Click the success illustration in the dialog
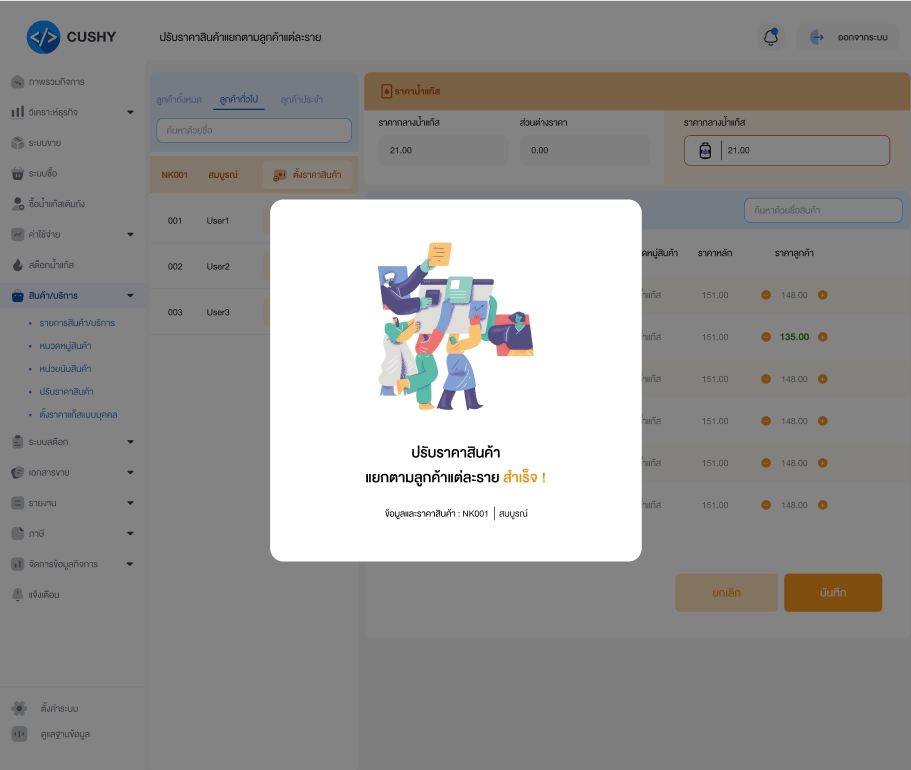911x770 pixels. (x=456, y=326)
